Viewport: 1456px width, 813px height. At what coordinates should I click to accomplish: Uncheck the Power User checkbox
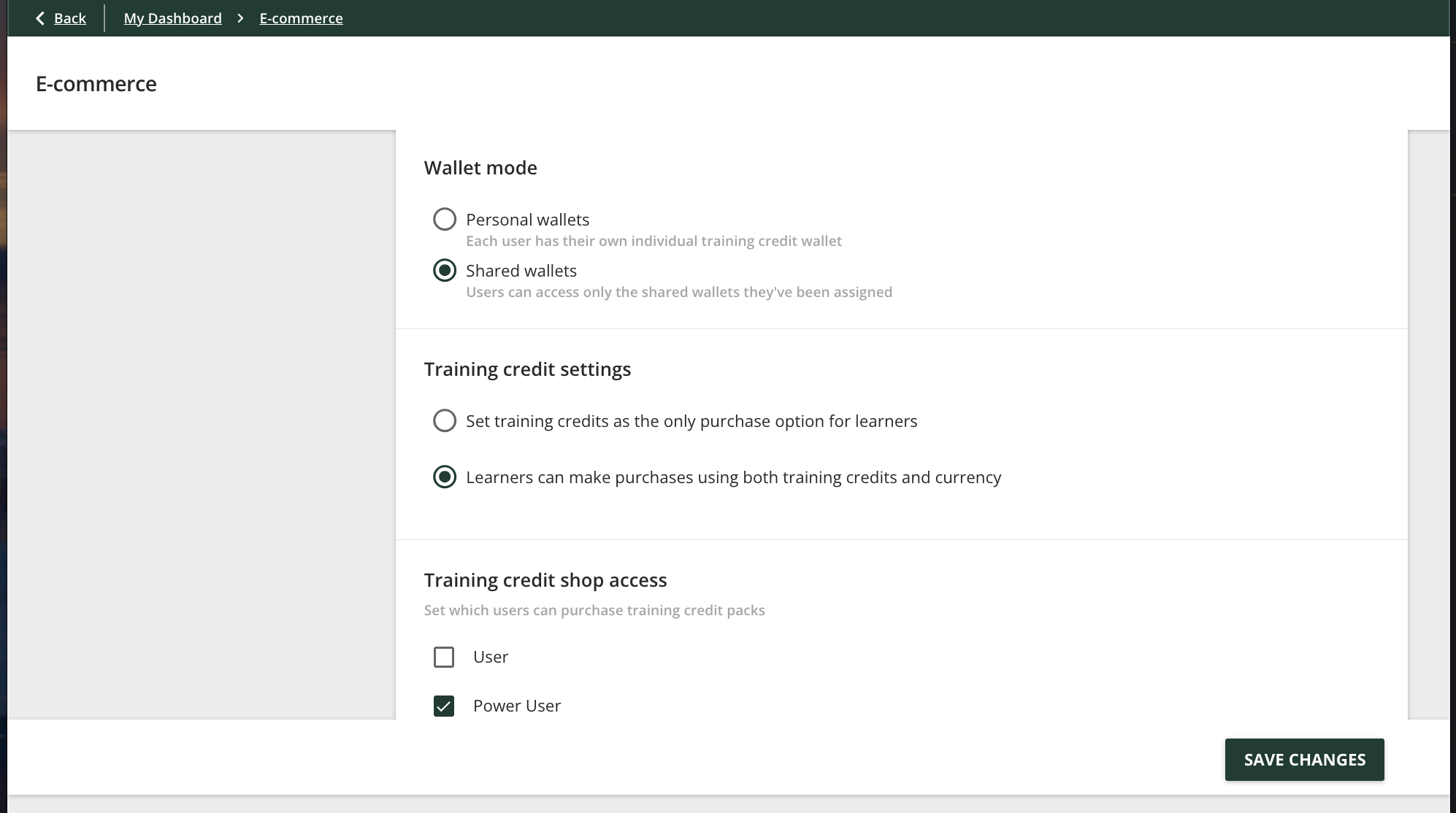[x=444, y=706]
